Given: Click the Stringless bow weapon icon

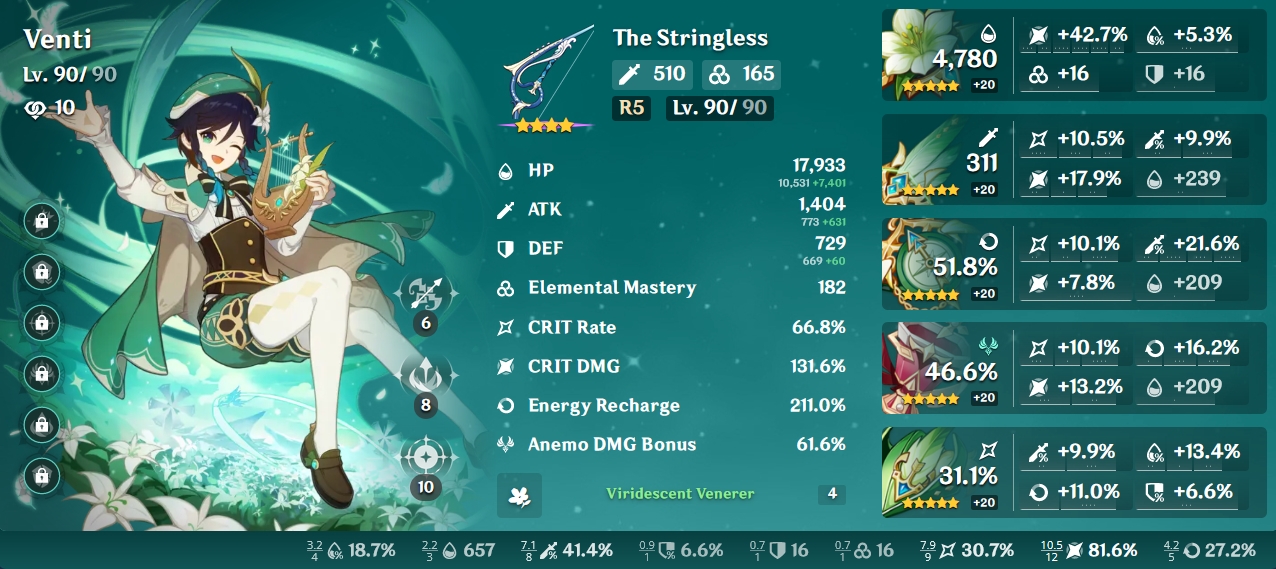Looking at the screenshot, I should [x=544, y=79].
